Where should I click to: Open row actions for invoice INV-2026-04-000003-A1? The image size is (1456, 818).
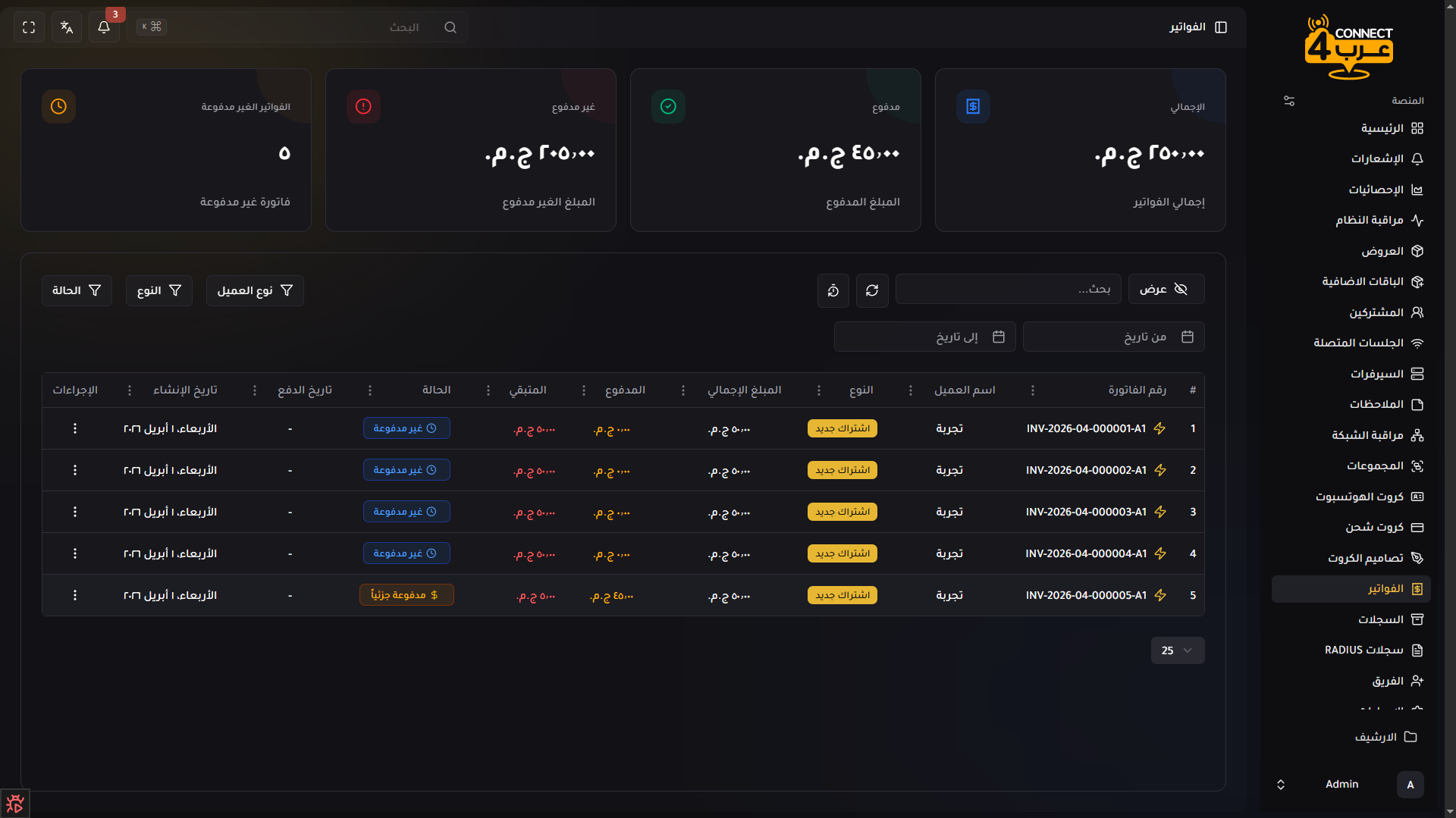75,512
